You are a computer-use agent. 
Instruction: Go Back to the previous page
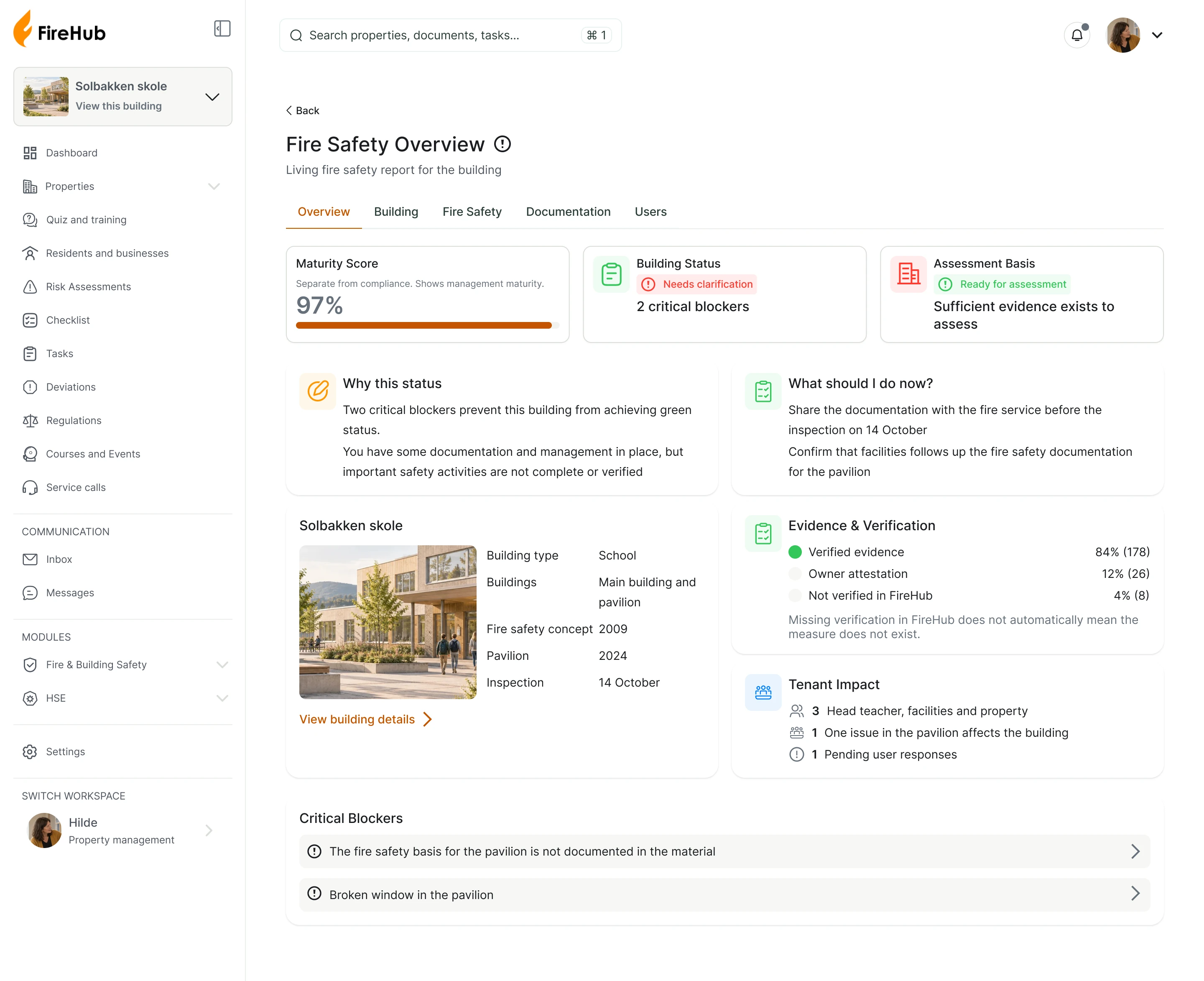tap(303, 111)
